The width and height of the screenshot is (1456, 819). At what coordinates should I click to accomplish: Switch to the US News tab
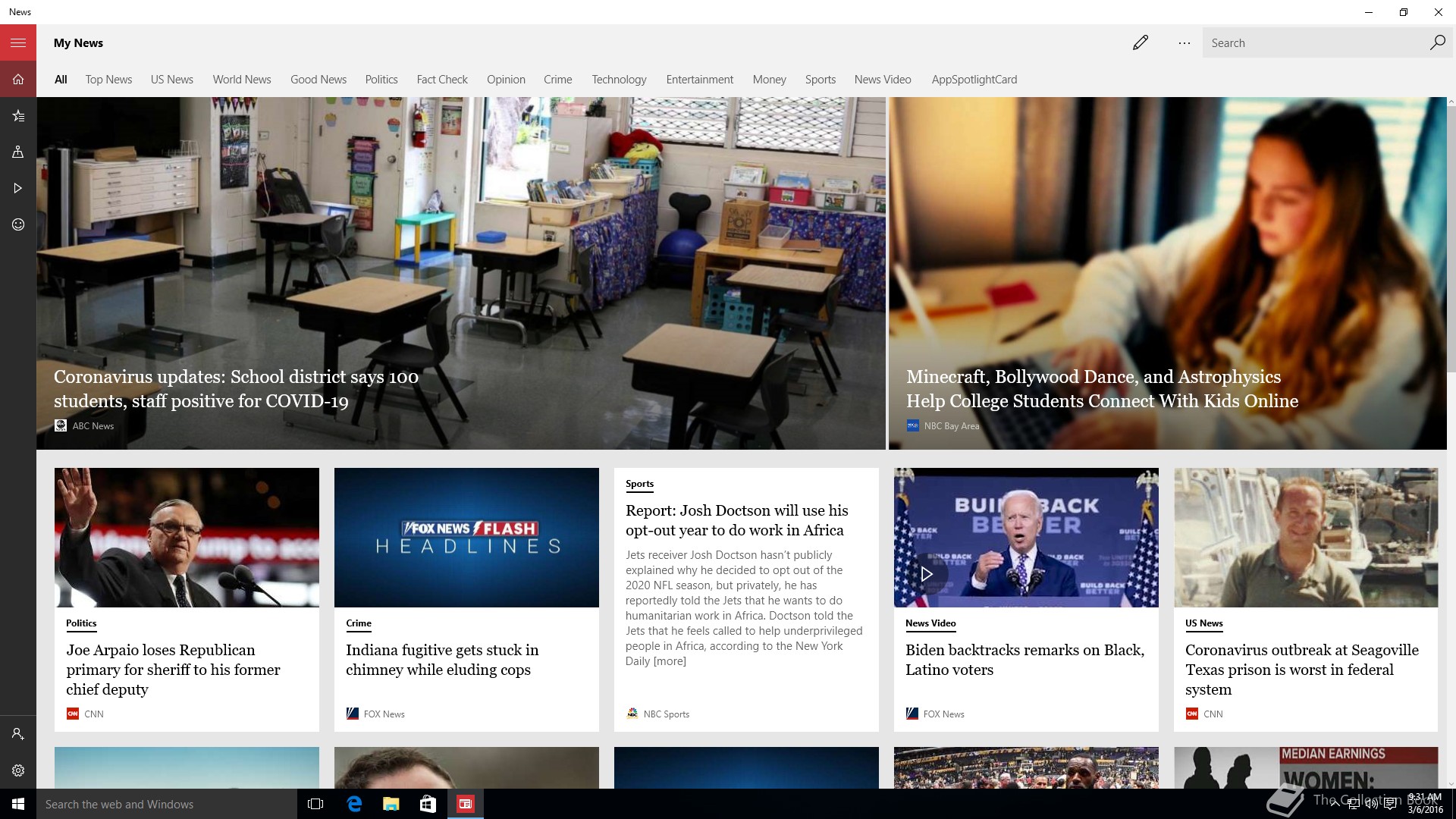click(x=172, y=80)
